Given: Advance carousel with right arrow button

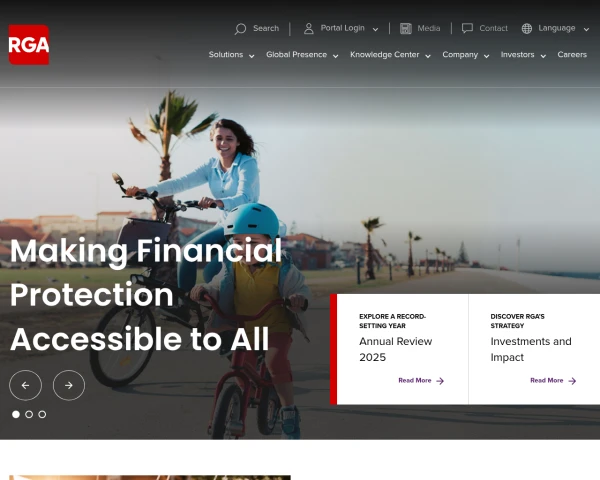Looking at the screenshot, I should (69, 385).
